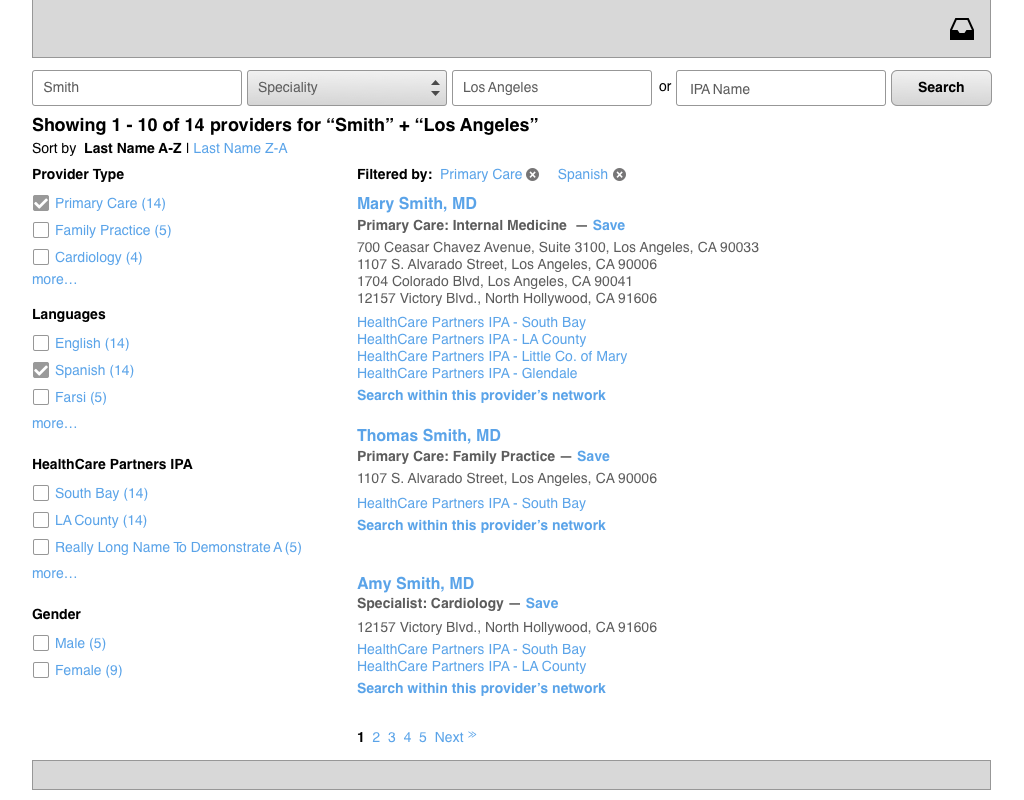Click the Next page double-arrow icon
Image resolution: width=1024 pixels, height=800 pixels.
(472, 736)
